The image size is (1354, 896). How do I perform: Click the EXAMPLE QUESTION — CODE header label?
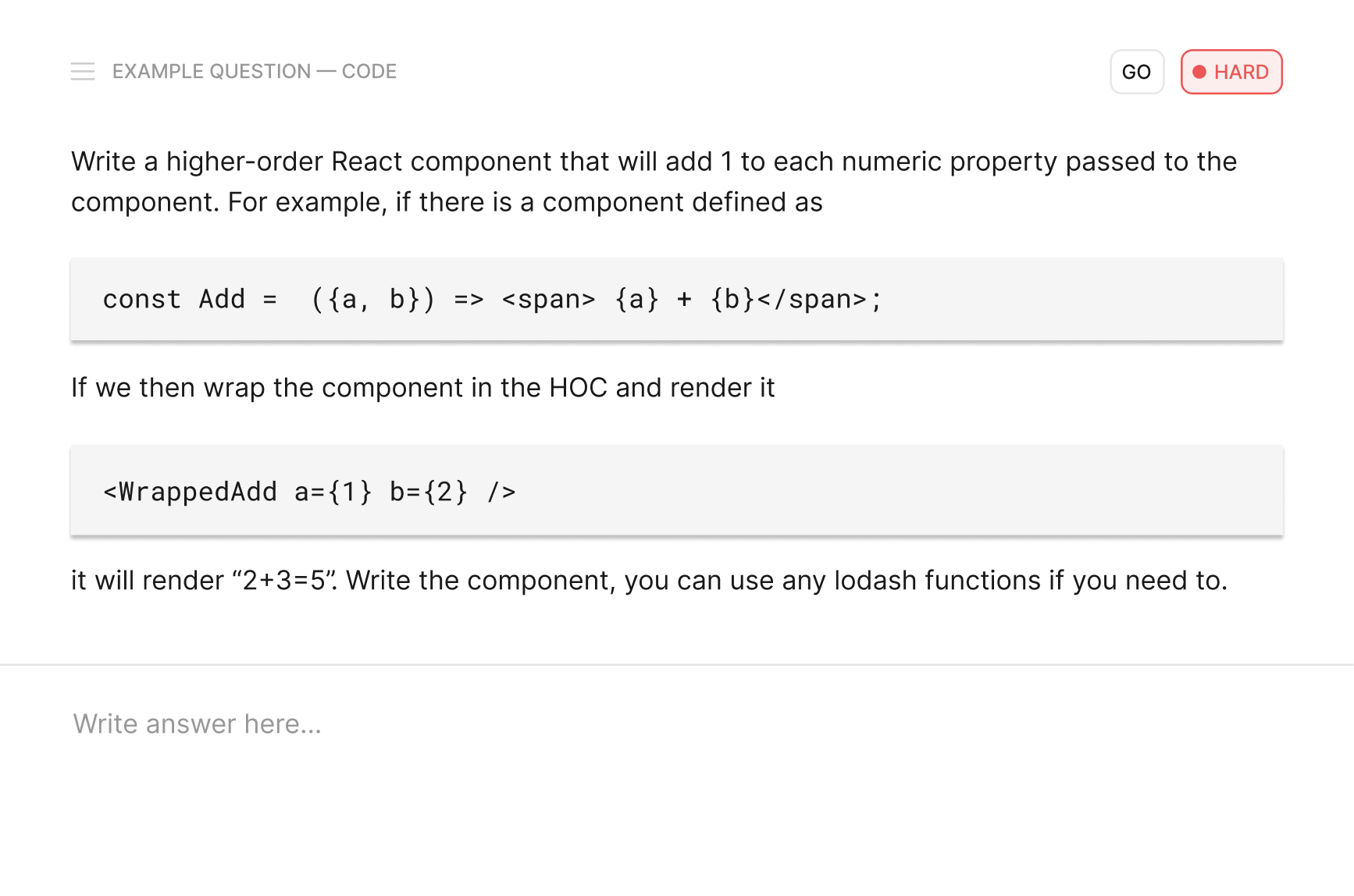255,72
